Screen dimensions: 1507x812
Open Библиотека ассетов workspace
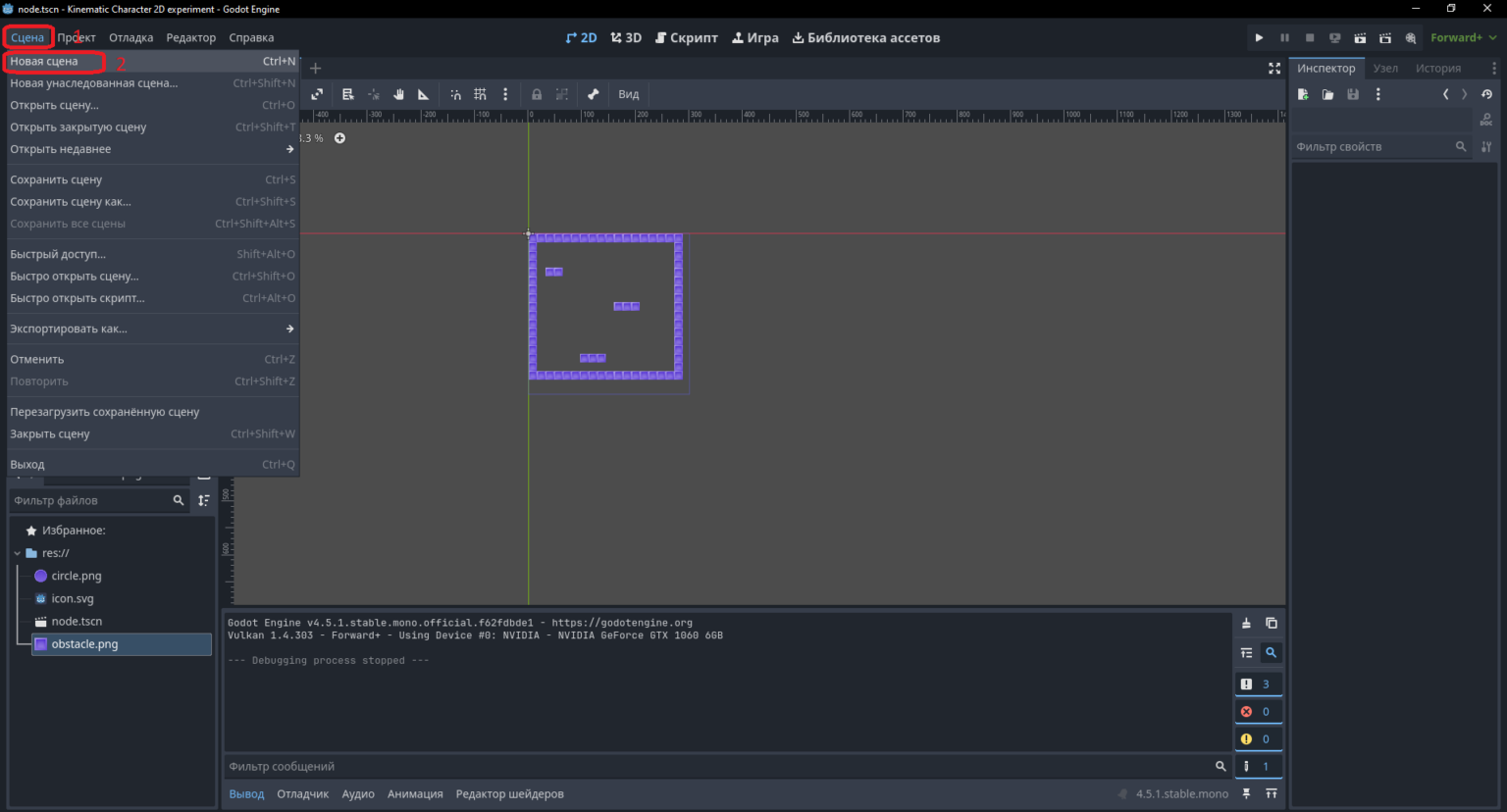866,38
